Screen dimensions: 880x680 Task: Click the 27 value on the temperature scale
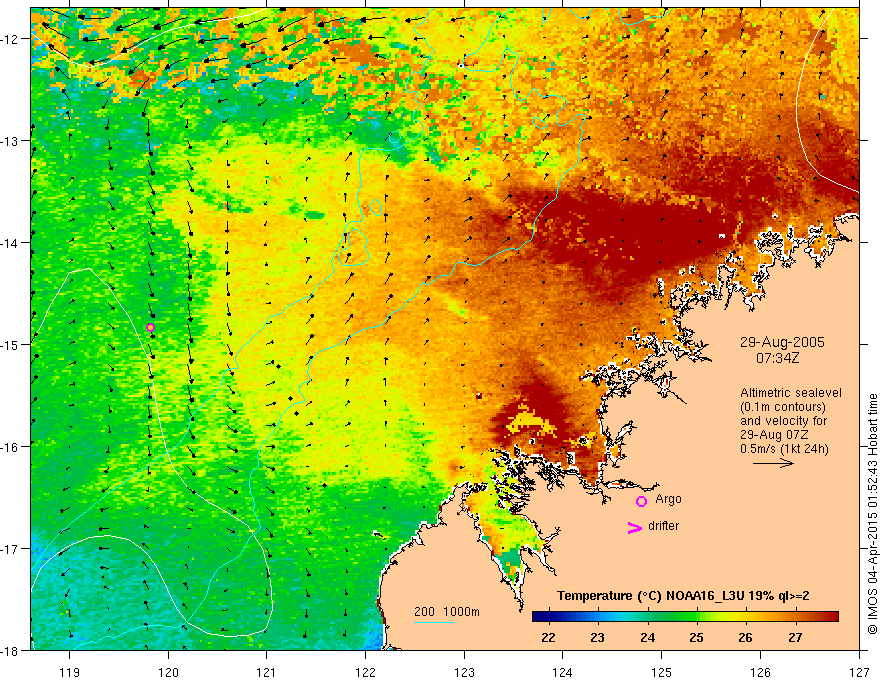pyautogui.click(x=795, y=637)
